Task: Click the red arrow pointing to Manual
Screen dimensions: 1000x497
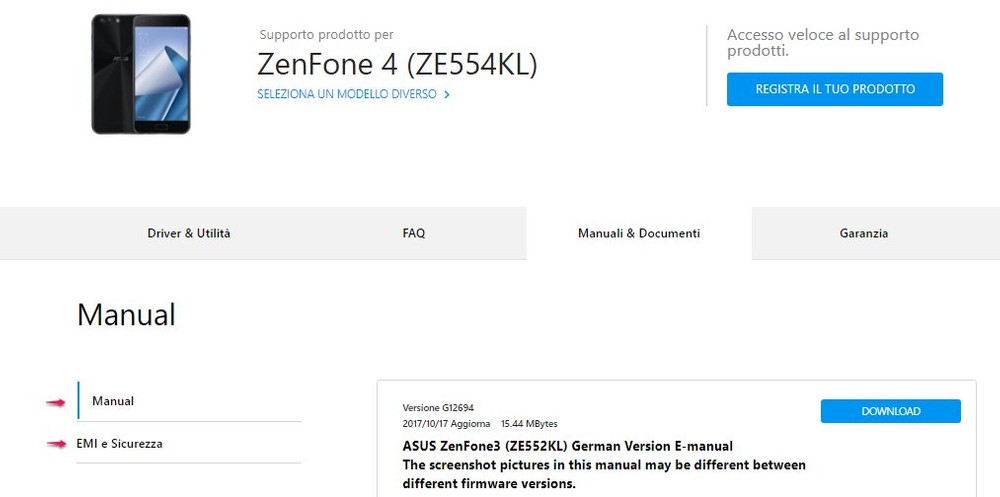Action: 56,402
